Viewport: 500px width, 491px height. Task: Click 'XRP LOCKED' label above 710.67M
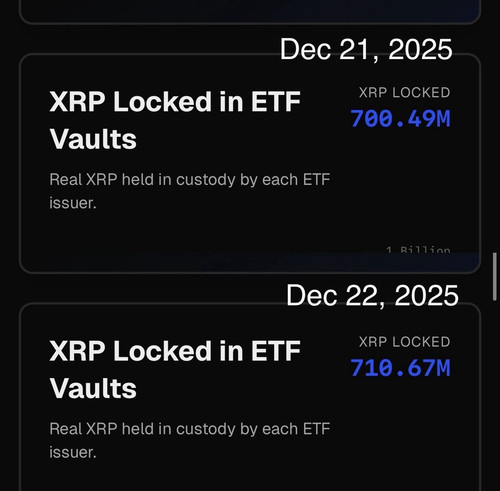click(404, 342)
